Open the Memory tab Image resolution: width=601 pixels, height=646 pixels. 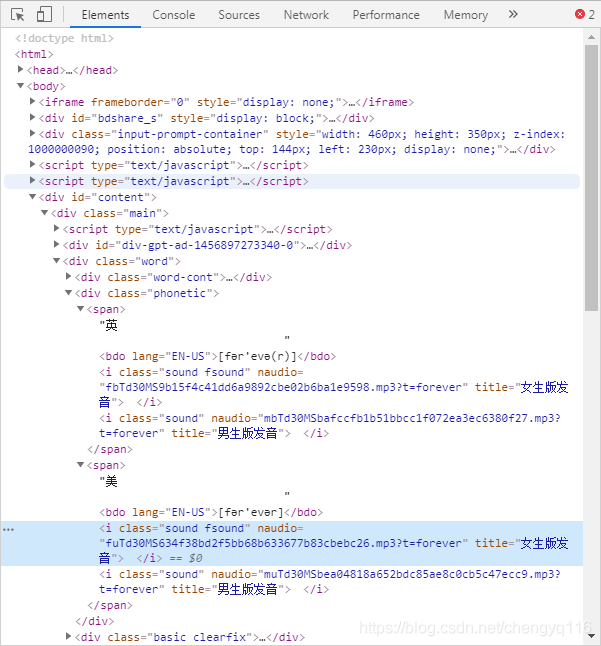coord(465,15)
